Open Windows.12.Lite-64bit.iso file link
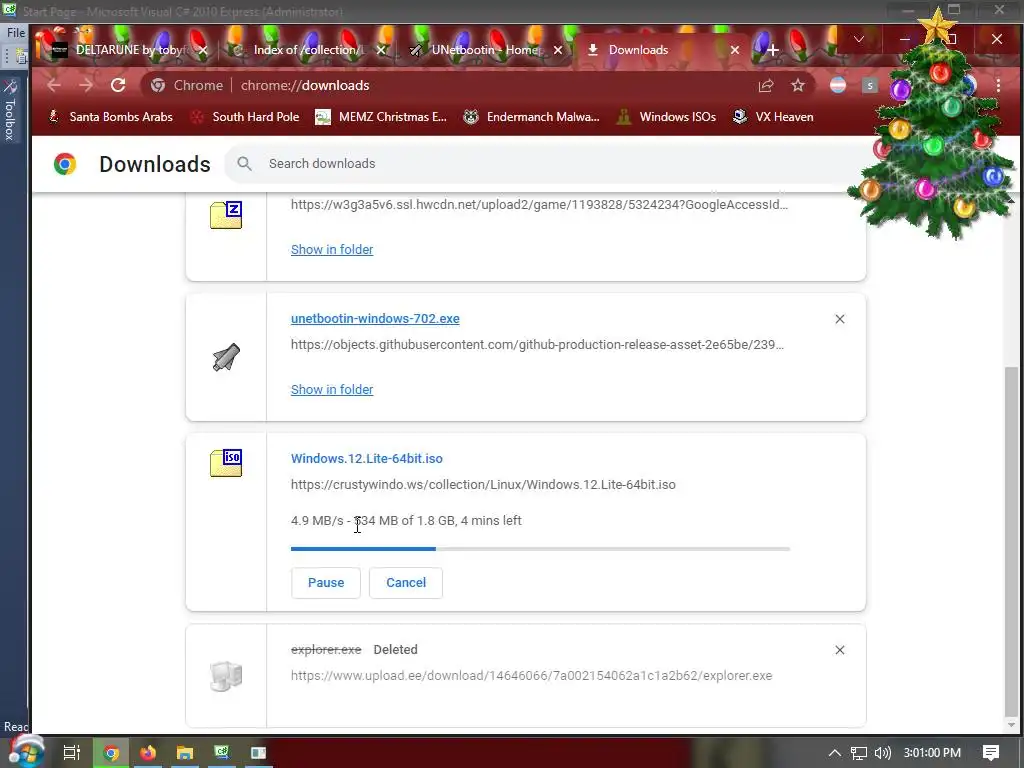Viewport: 1024px width, 768px height. [x=366, y=458]
